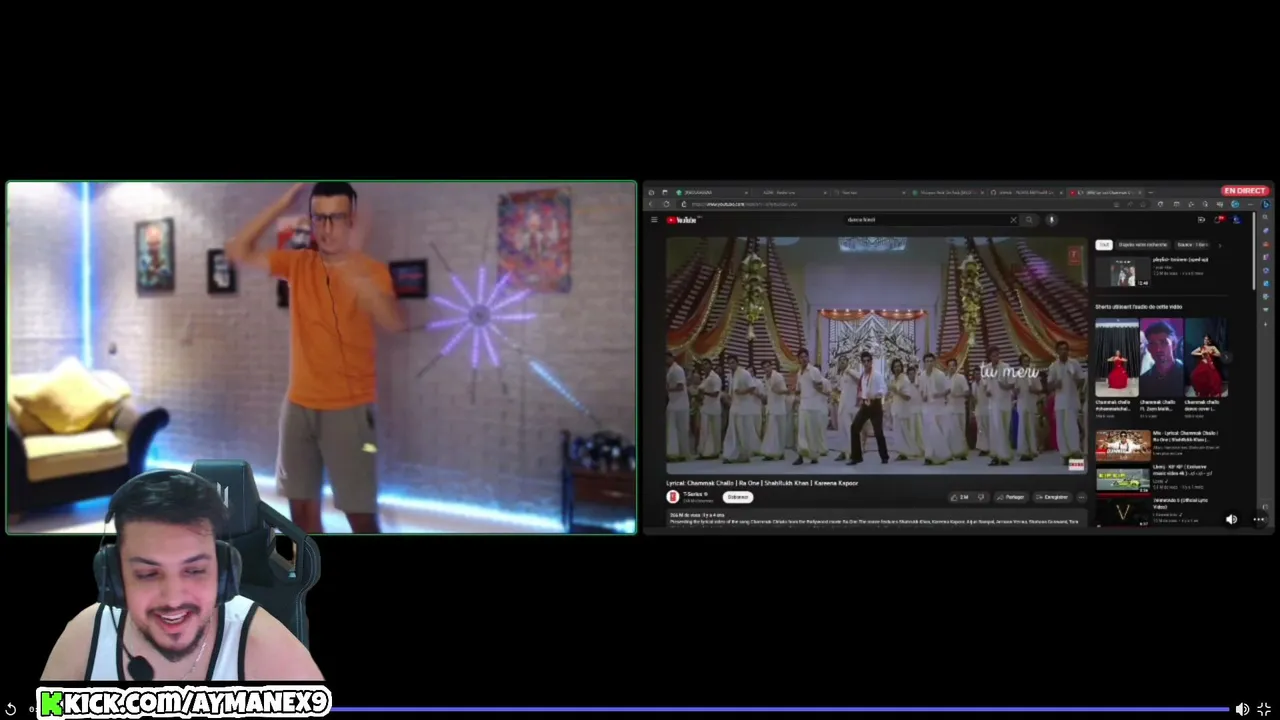Open YouTube notifications bell
The image size is (1280, 720).
(1218, 220)
